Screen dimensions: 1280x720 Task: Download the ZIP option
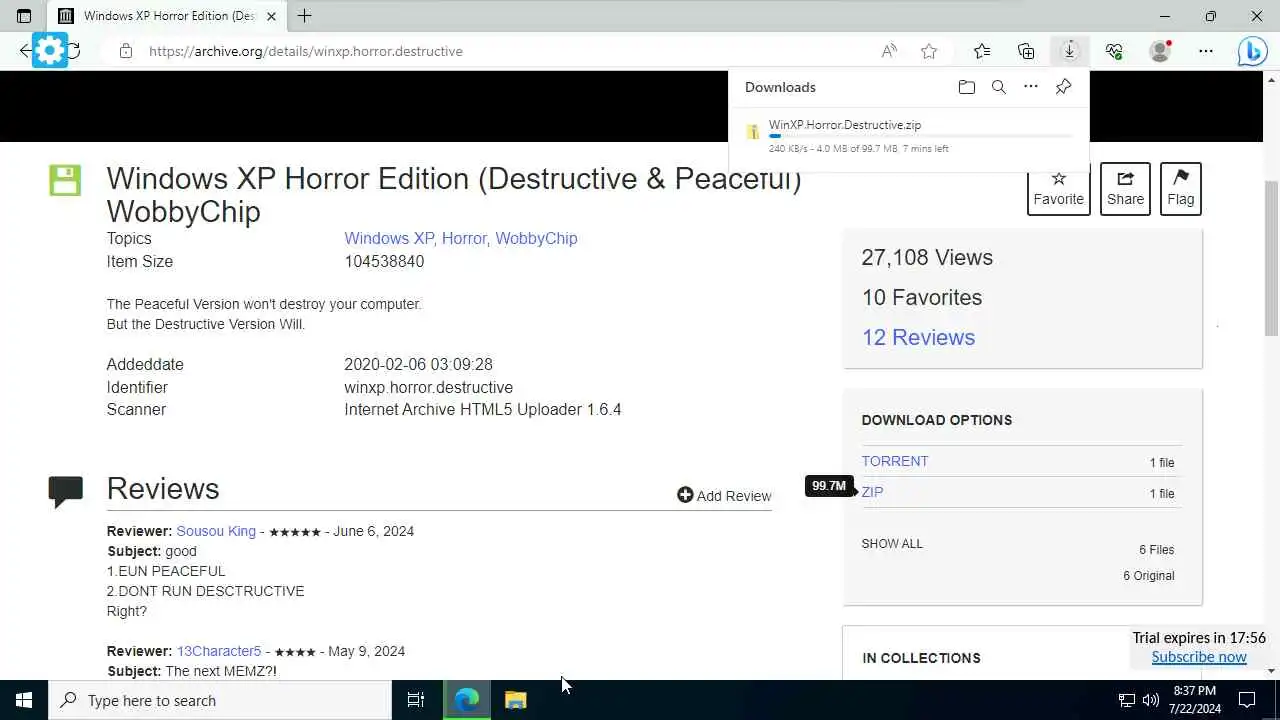[873, 492]
